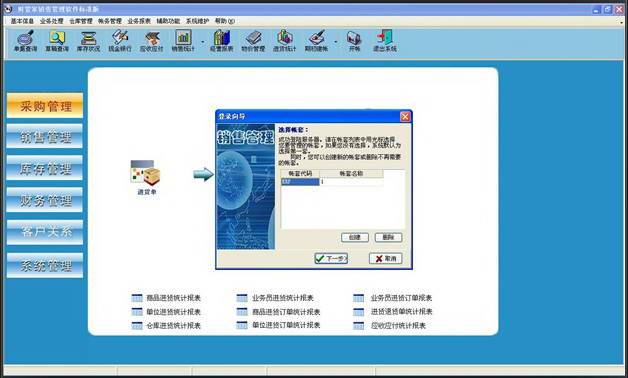The height and width of the screenshot is (378, 628).
Task: Click 退出系统 exit system toolbar icon
Action: tap(384, 41)
